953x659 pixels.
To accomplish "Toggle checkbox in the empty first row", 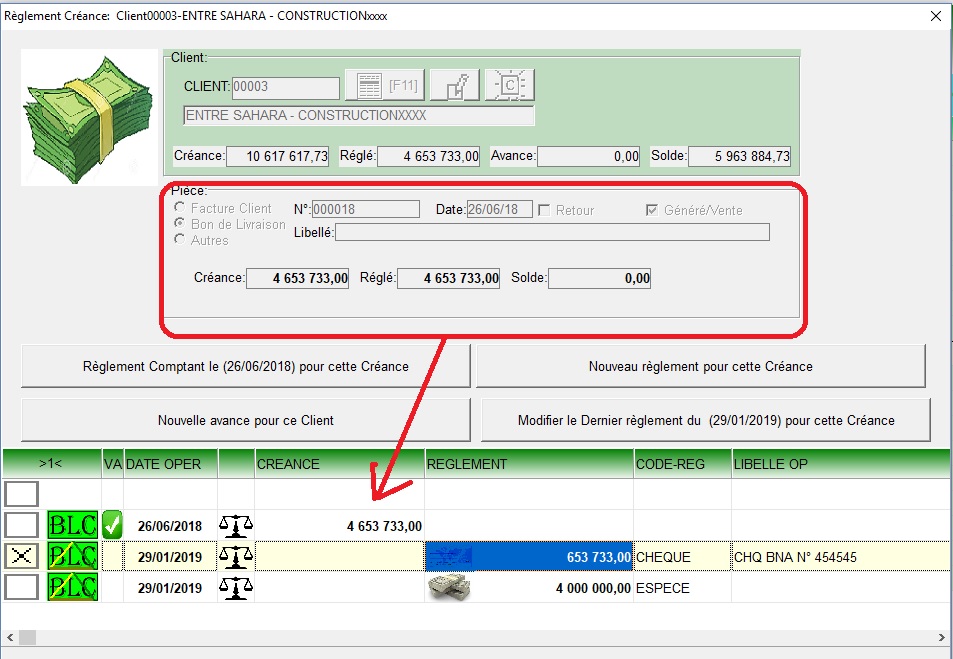I will point(22,494).
